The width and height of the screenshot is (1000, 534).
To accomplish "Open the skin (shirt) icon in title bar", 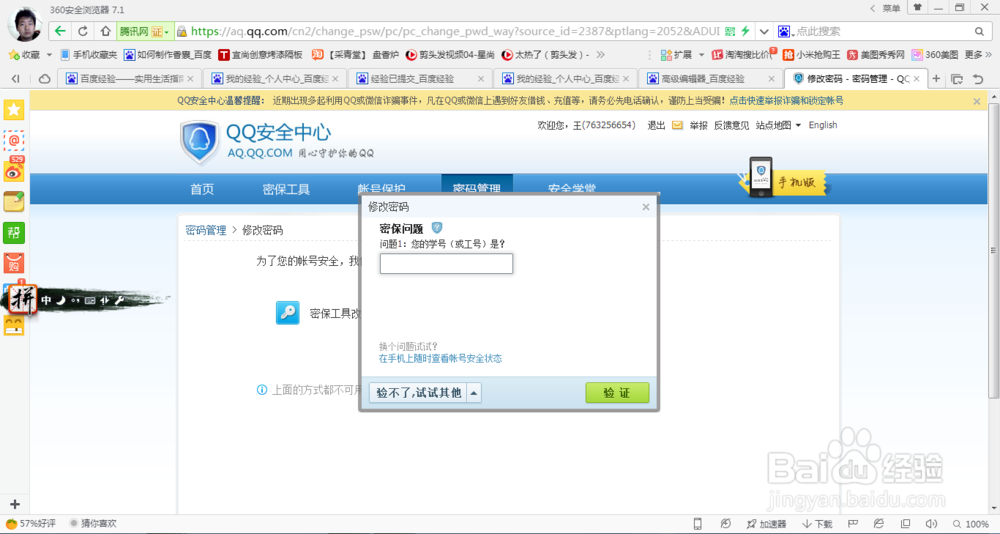I will (918, 8).
